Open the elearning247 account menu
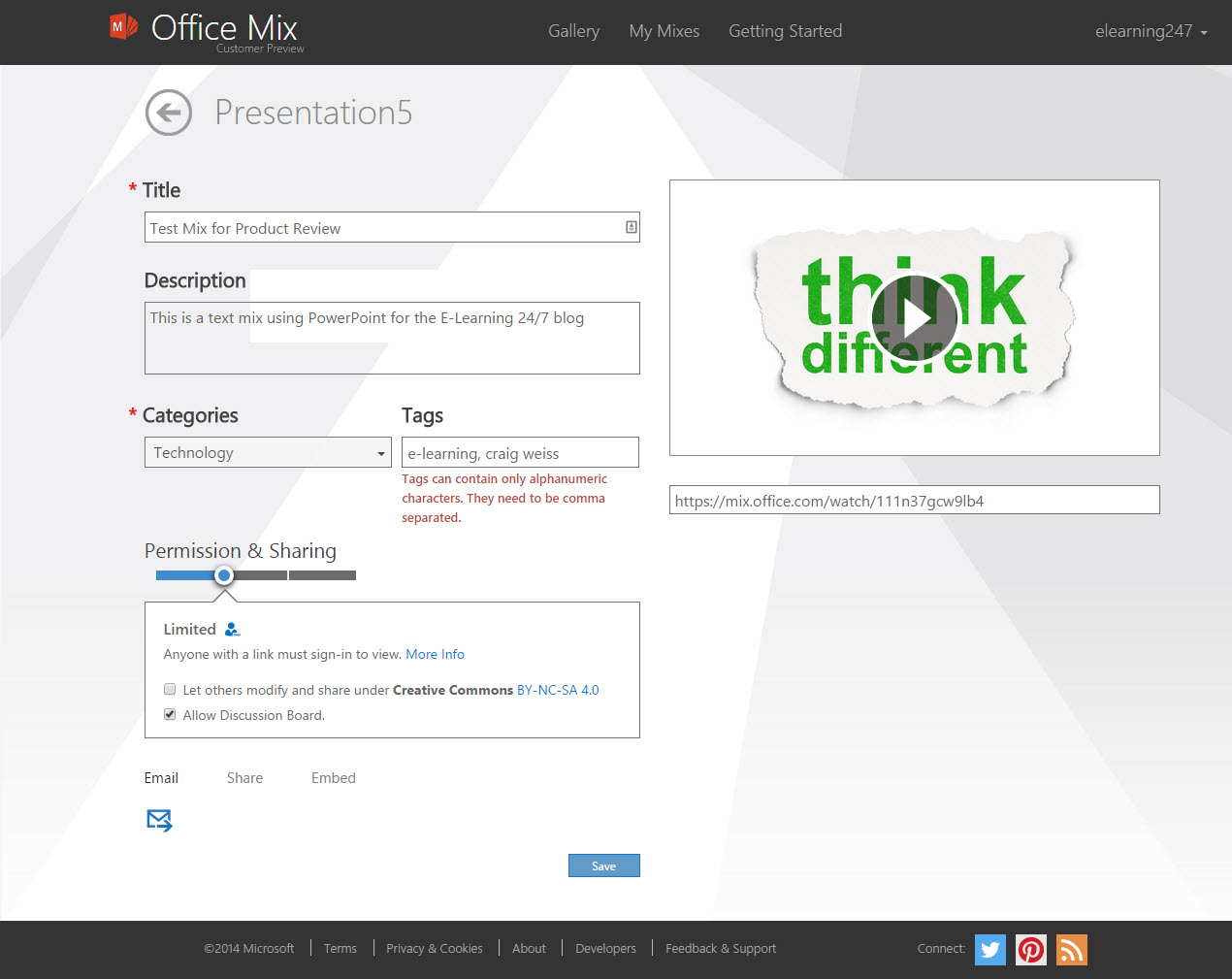 (1151, 31)
